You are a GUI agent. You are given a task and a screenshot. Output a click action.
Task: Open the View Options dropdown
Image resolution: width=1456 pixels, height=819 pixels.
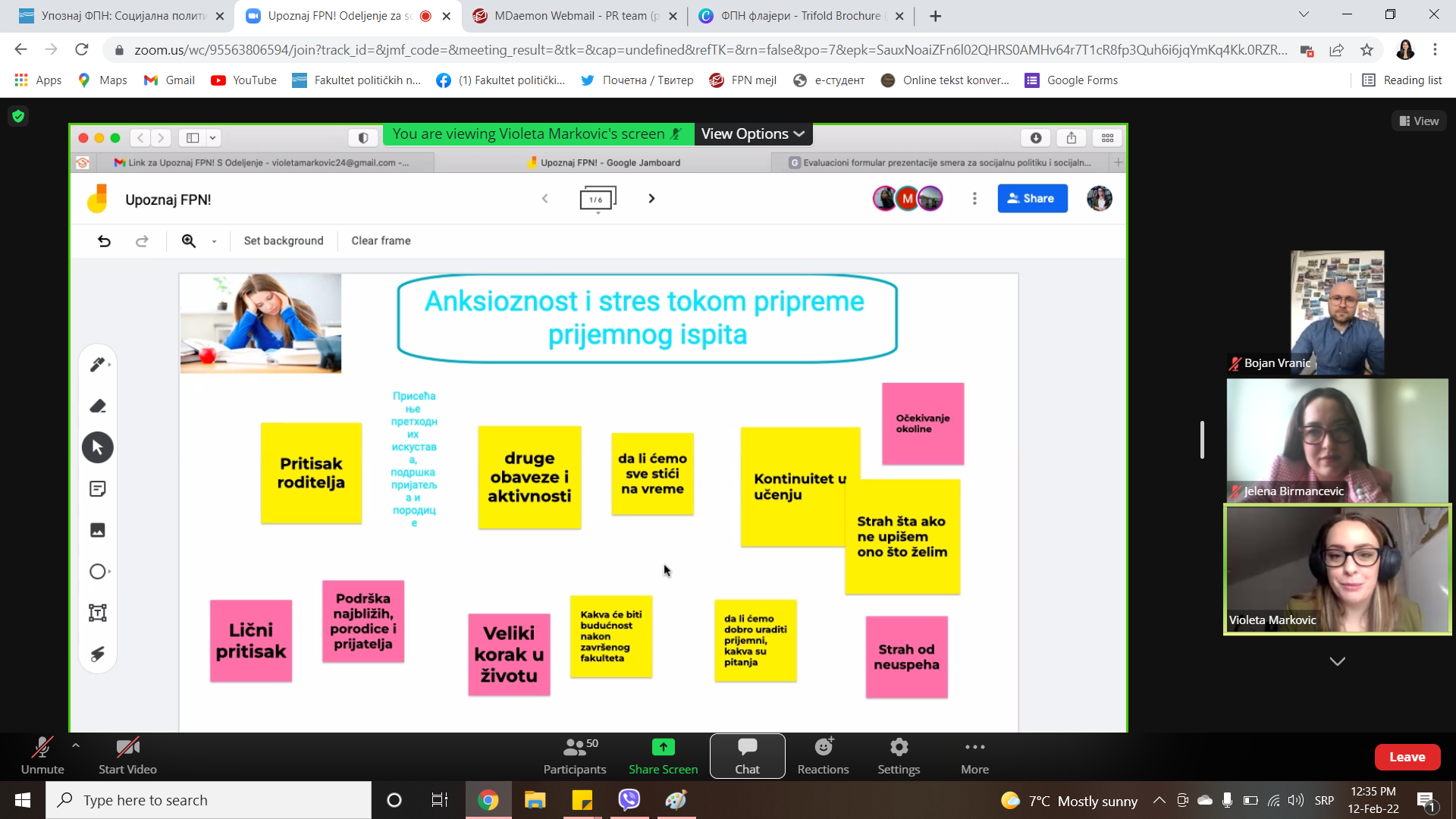tap(752, 134)
